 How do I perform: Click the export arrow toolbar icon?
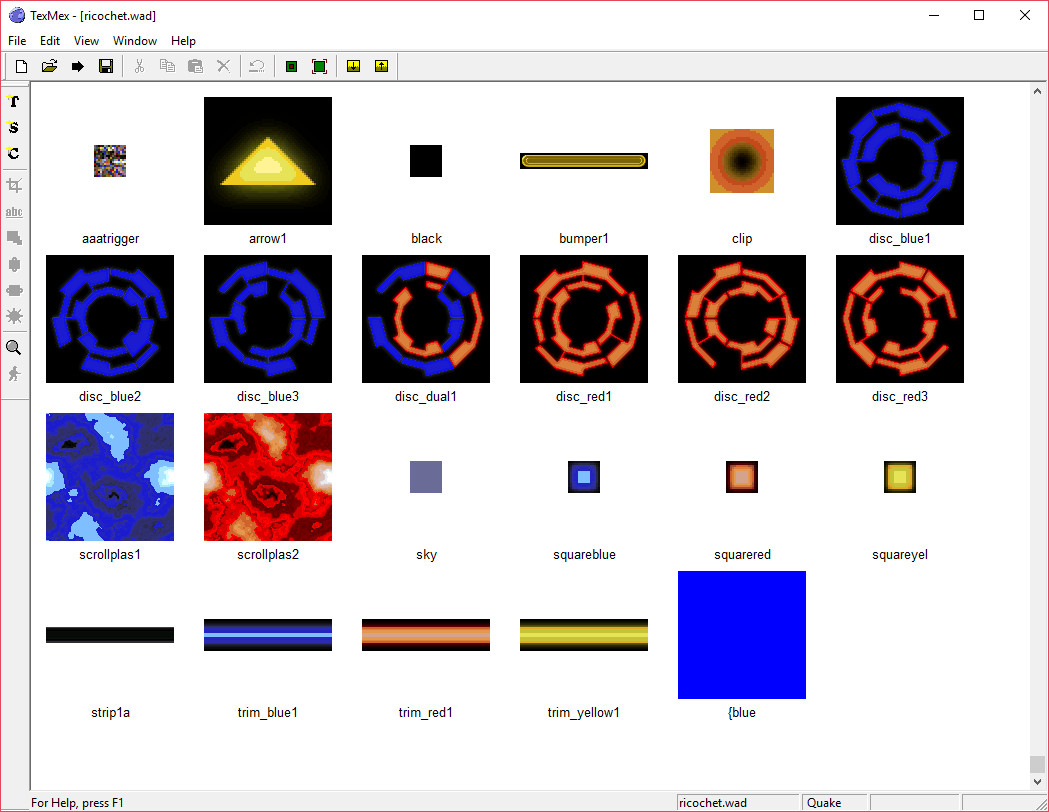[77, 65]
